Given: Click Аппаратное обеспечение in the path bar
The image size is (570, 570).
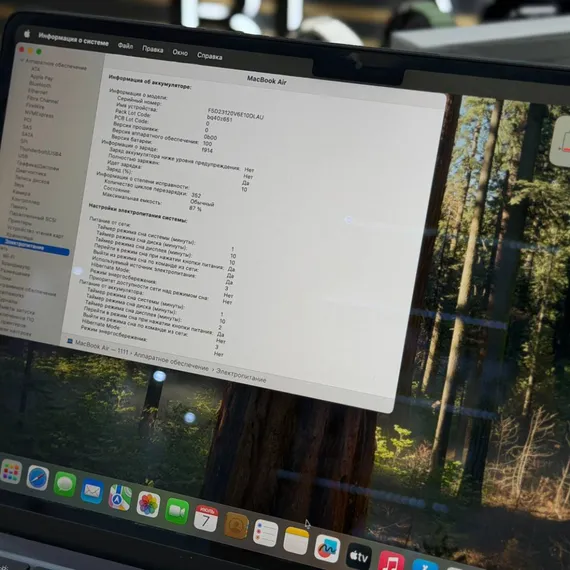Looking at the screenshot, I should coord(171,362).
